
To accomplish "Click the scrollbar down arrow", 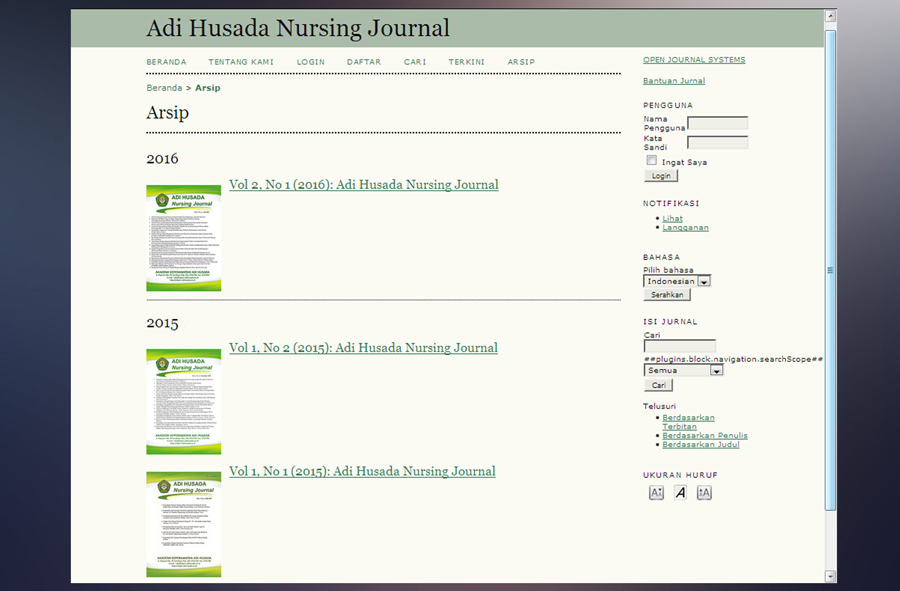I will click(830, 576).
